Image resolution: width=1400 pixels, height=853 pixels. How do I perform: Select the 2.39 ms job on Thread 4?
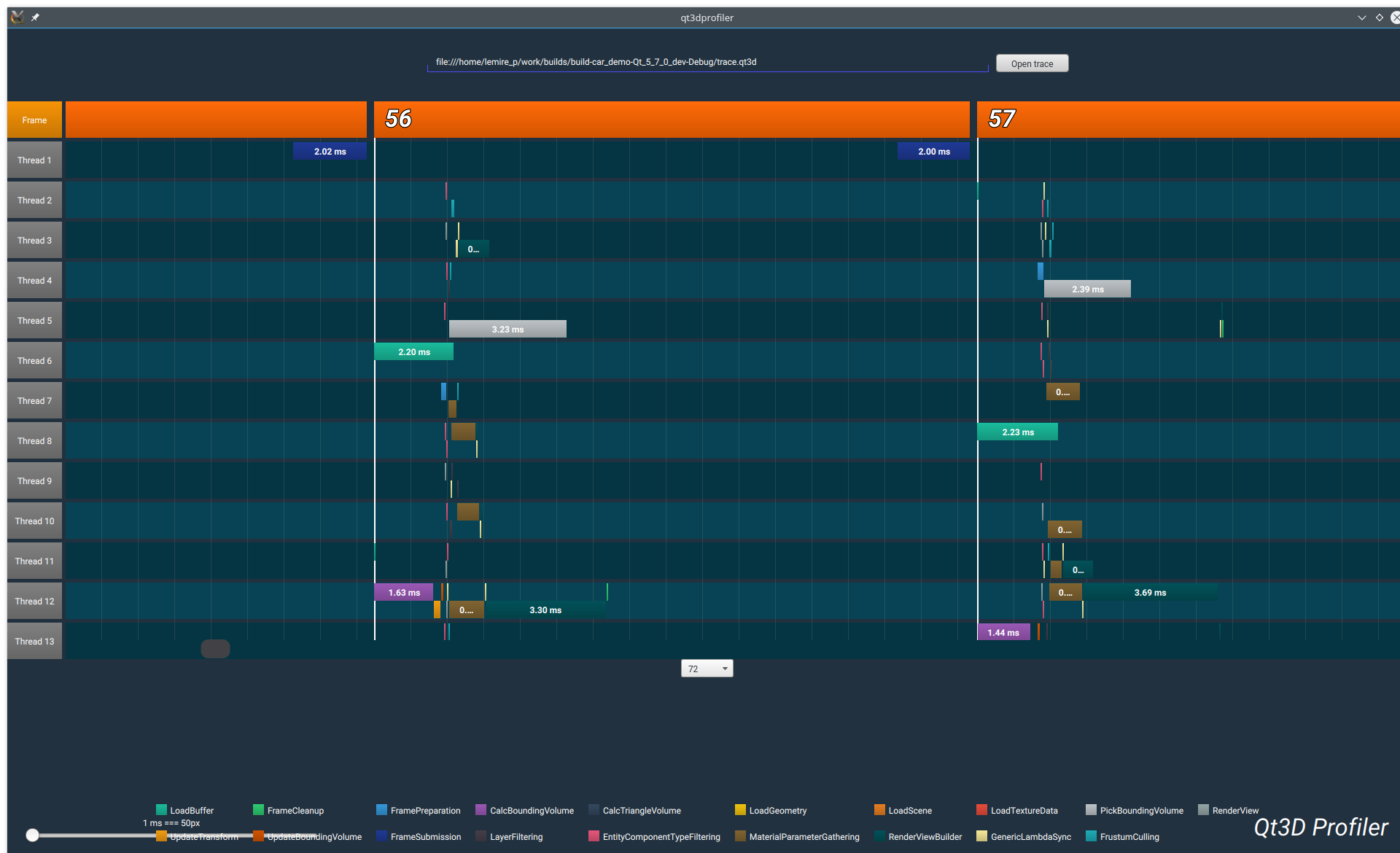coord(1087,289)
